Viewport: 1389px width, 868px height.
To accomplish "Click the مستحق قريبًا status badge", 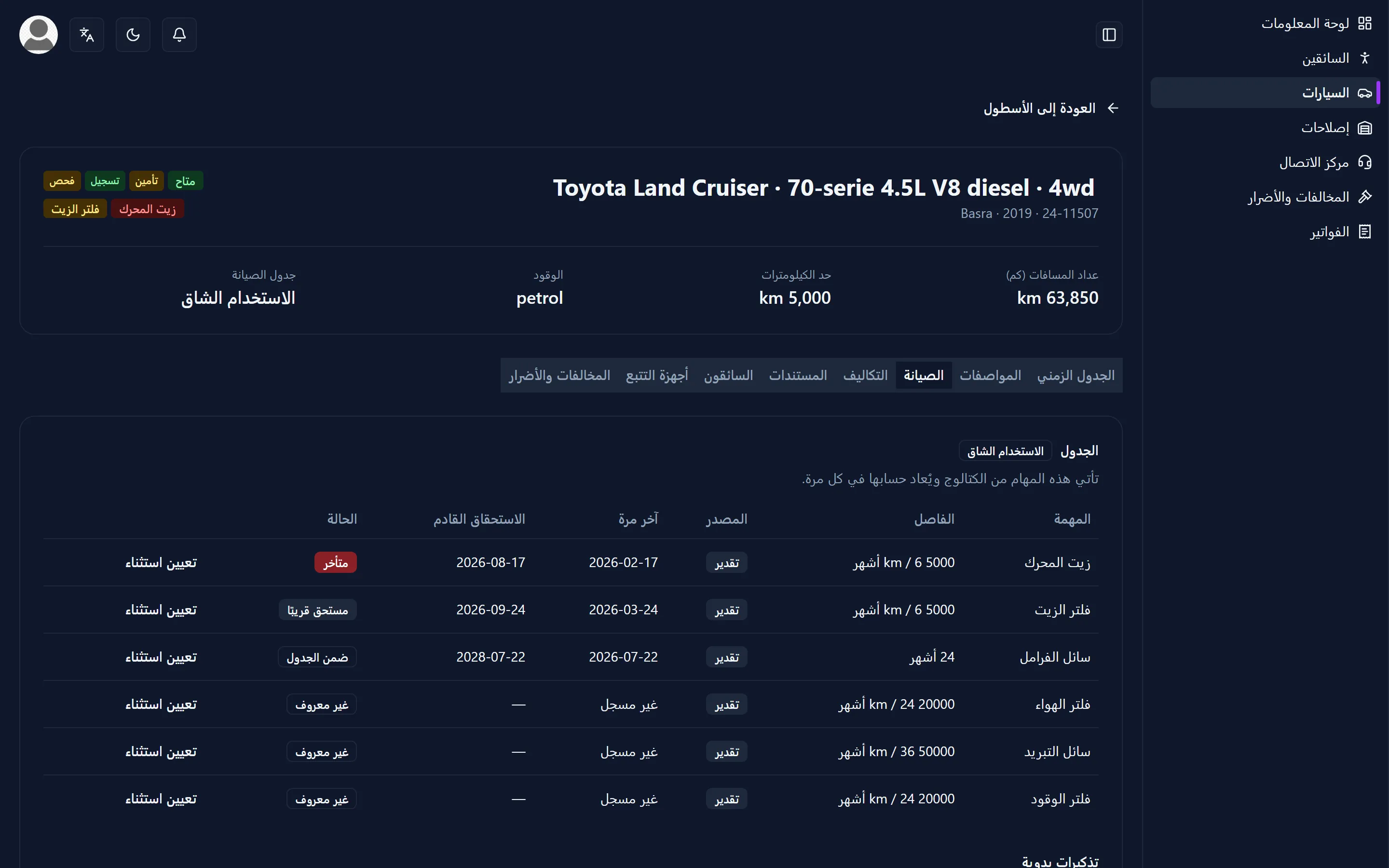I will pyautogui.click(x=317, y=610).
